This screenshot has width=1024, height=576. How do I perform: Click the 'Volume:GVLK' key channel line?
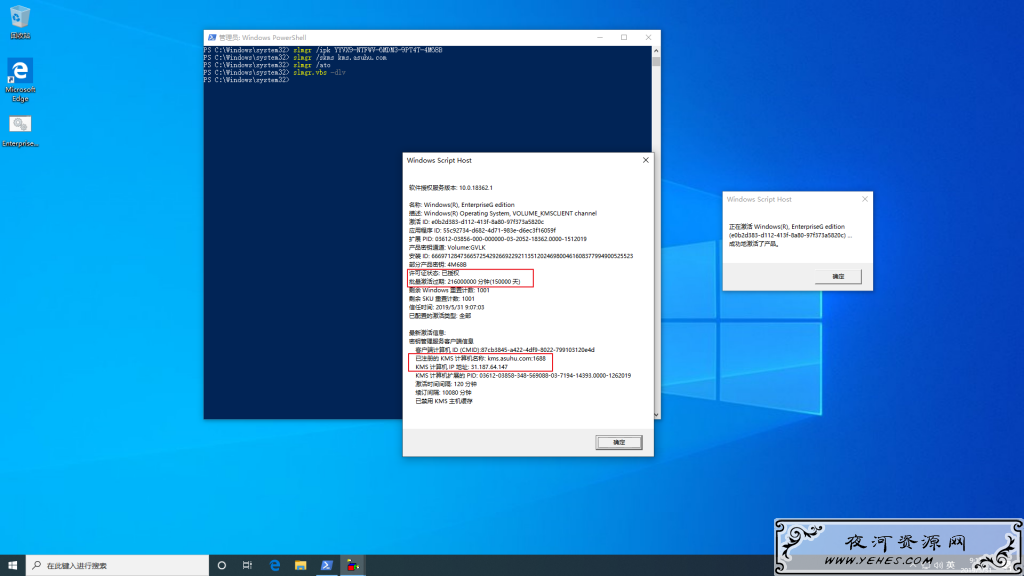(447, 248)
